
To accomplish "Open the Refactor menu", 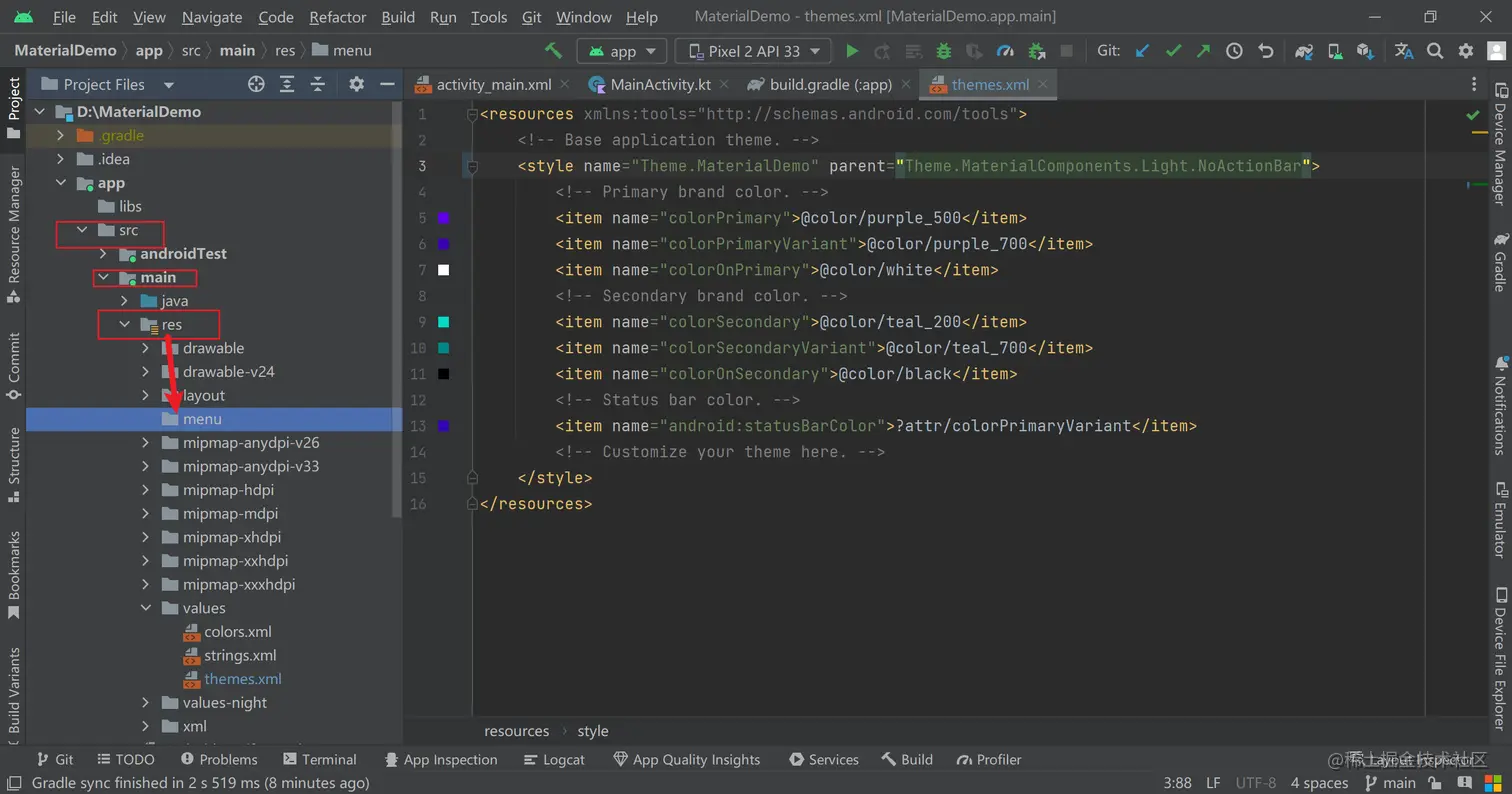I will [x=337, y=17].
